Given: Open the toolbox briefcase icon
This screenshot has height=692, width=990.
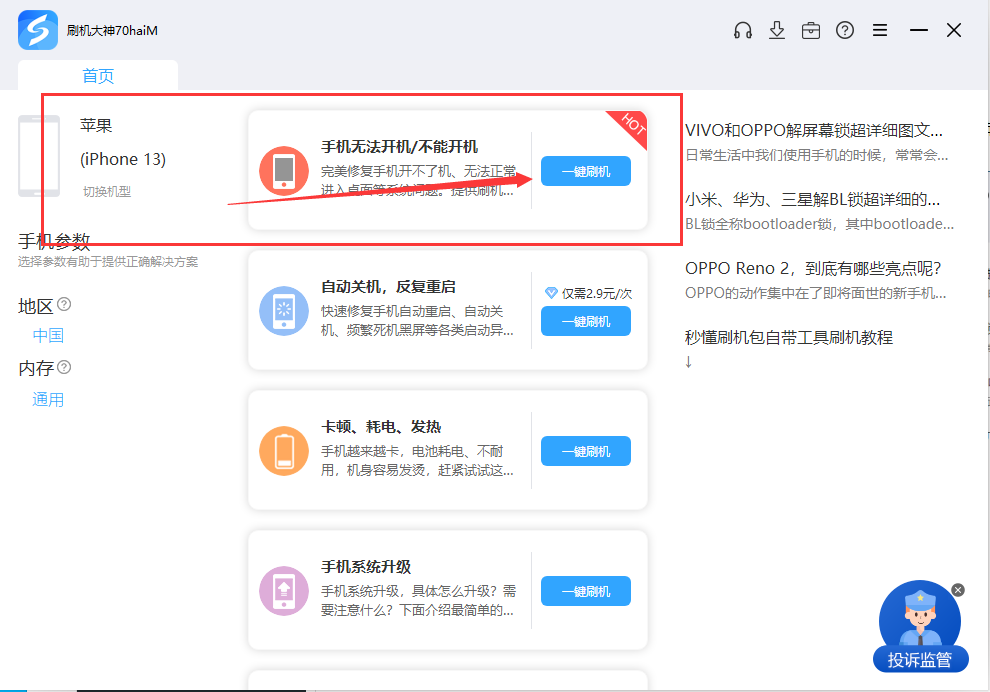Looking at the screenshot, I should (811, 30).
